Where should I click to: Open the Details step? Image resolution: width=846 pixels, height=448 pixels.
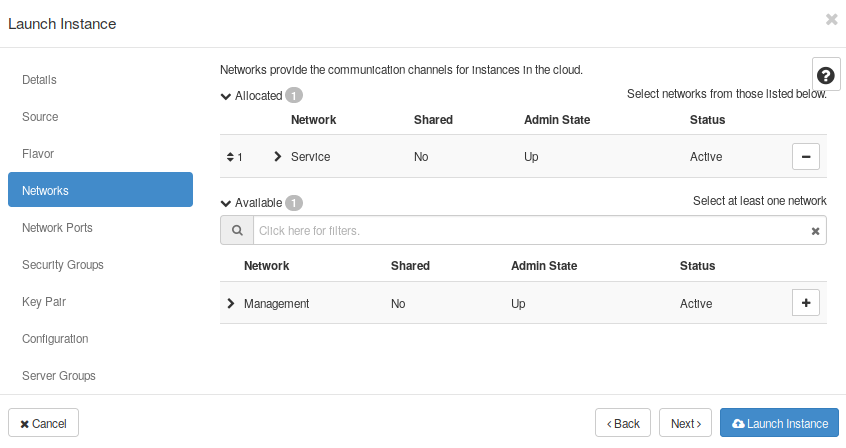40,80
